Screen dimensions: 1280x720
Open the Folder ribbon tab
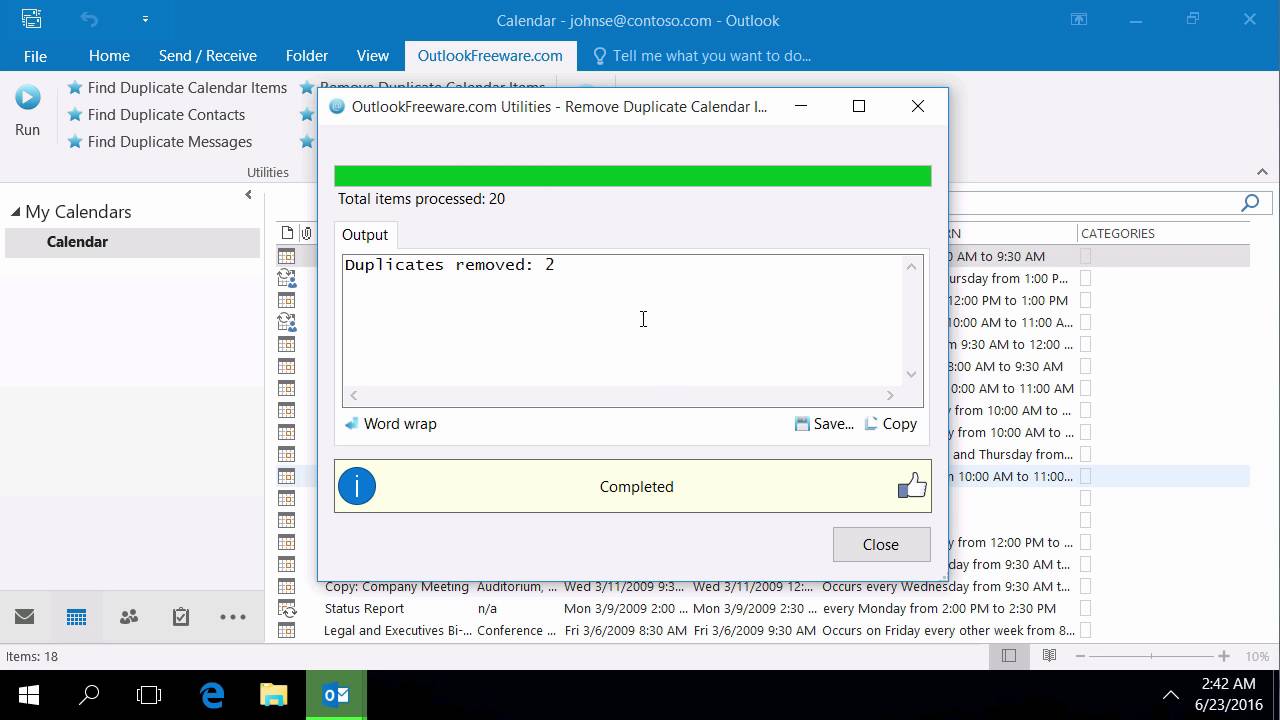306,56
